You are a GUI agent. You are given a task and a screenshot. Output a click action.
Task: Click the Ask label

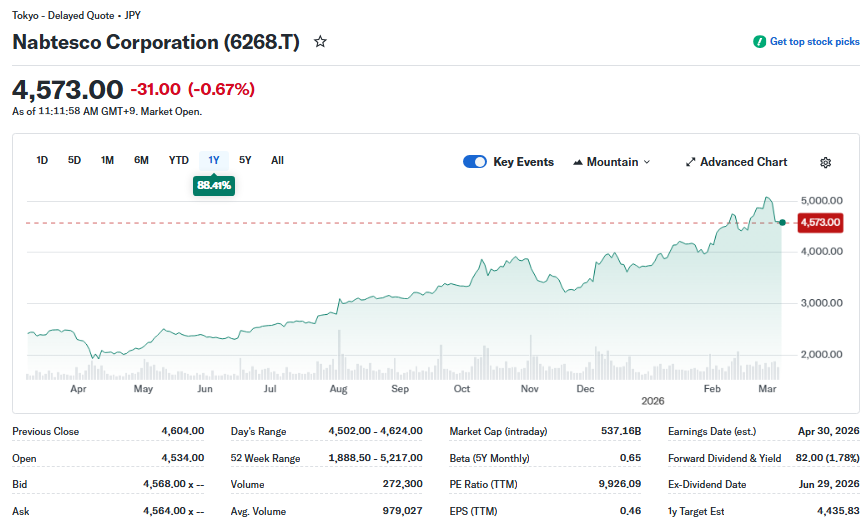[x=20, y=511]
